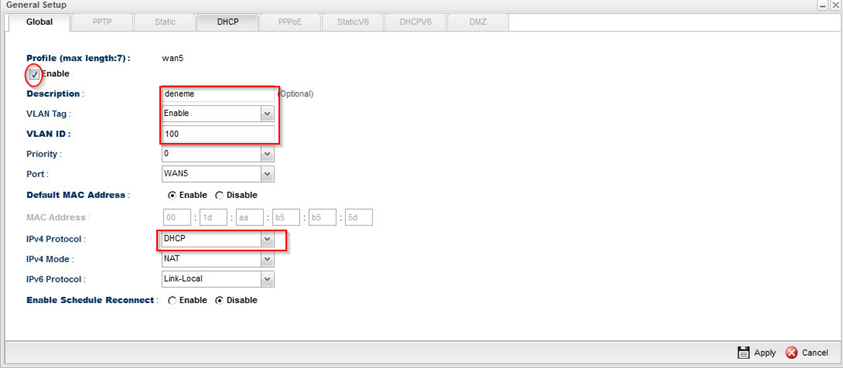Click the Apply button label

765,353
